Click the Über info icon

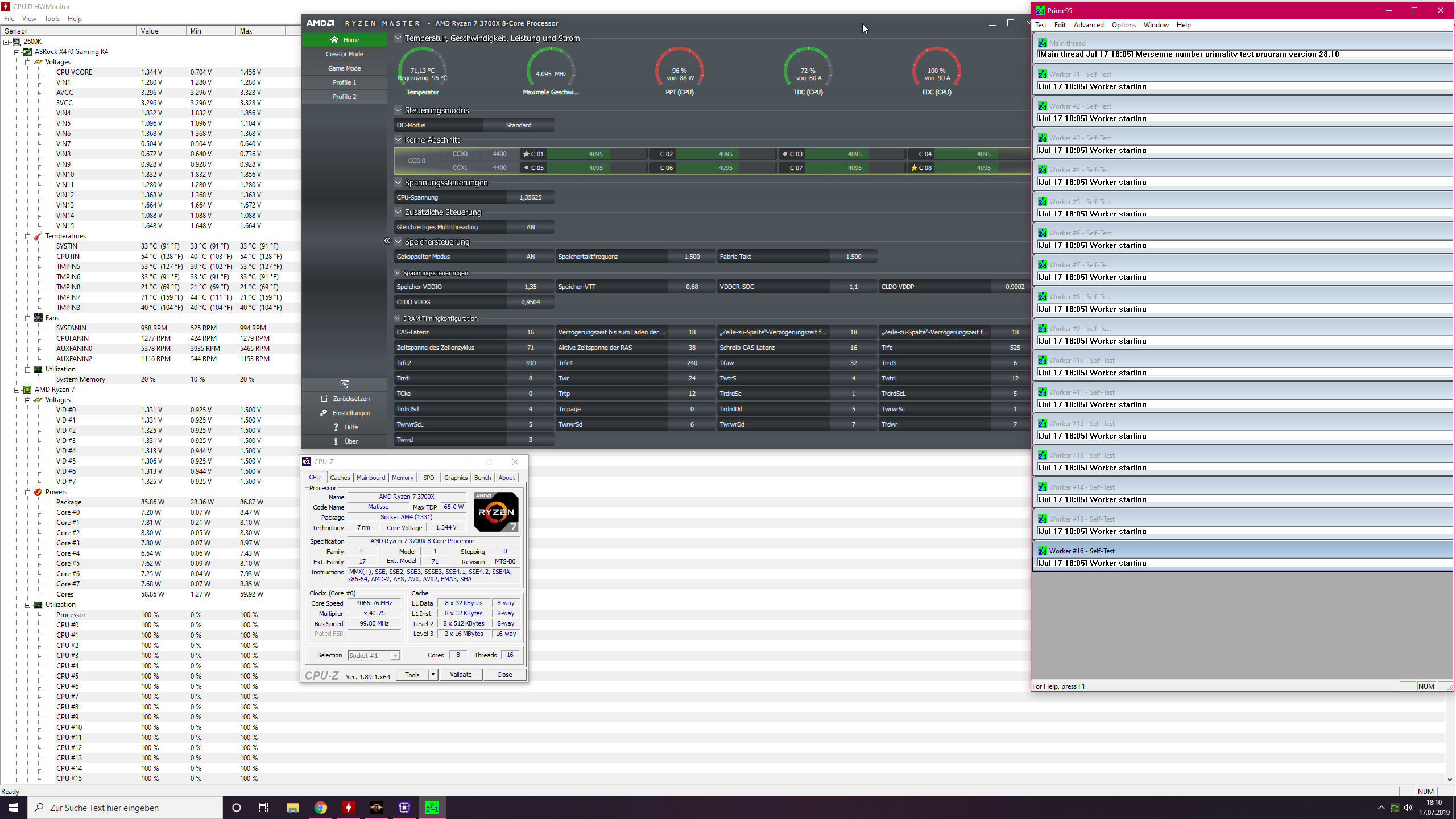coord(336,441)
